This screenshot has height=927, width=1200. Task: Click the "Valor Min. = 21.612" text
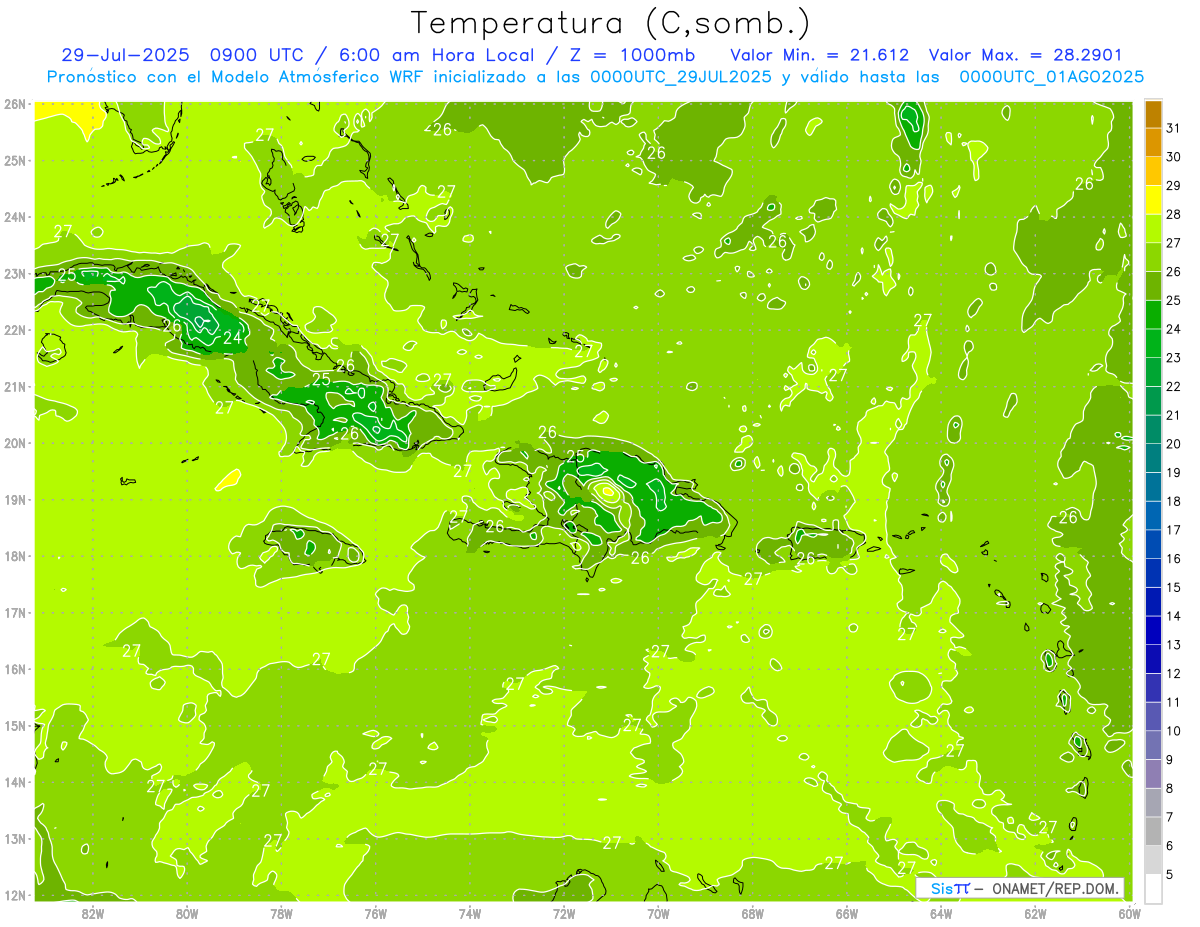pyautogui.click(x=820, y=55)
